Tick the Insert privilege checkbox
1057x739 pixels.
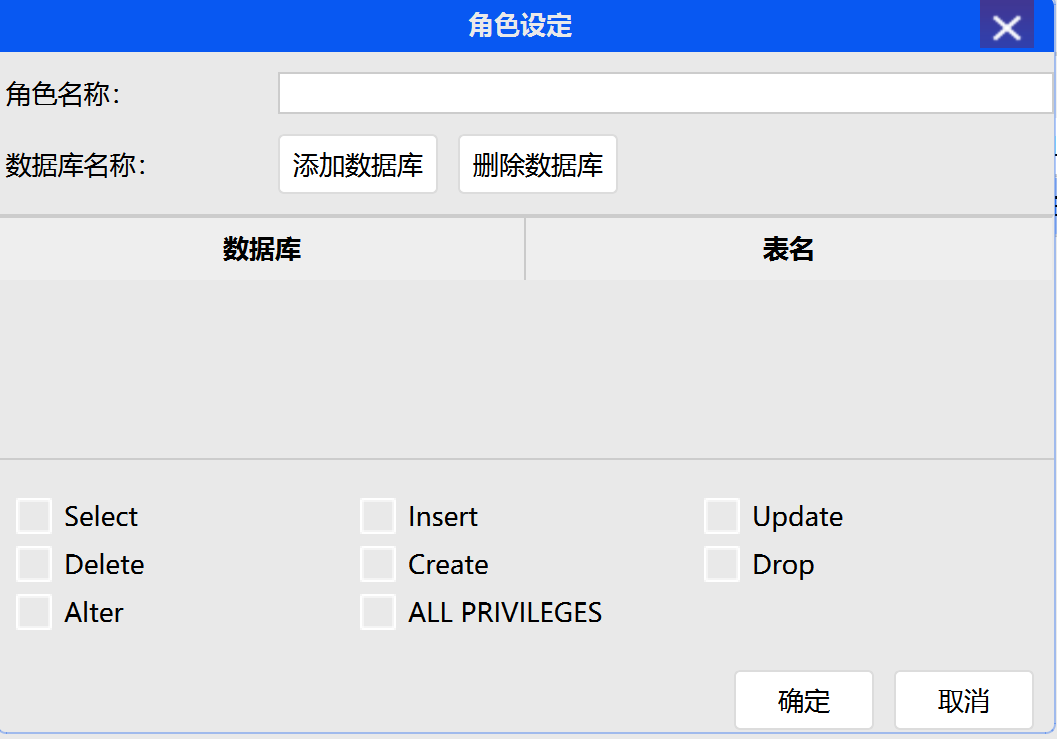[378, 516]
